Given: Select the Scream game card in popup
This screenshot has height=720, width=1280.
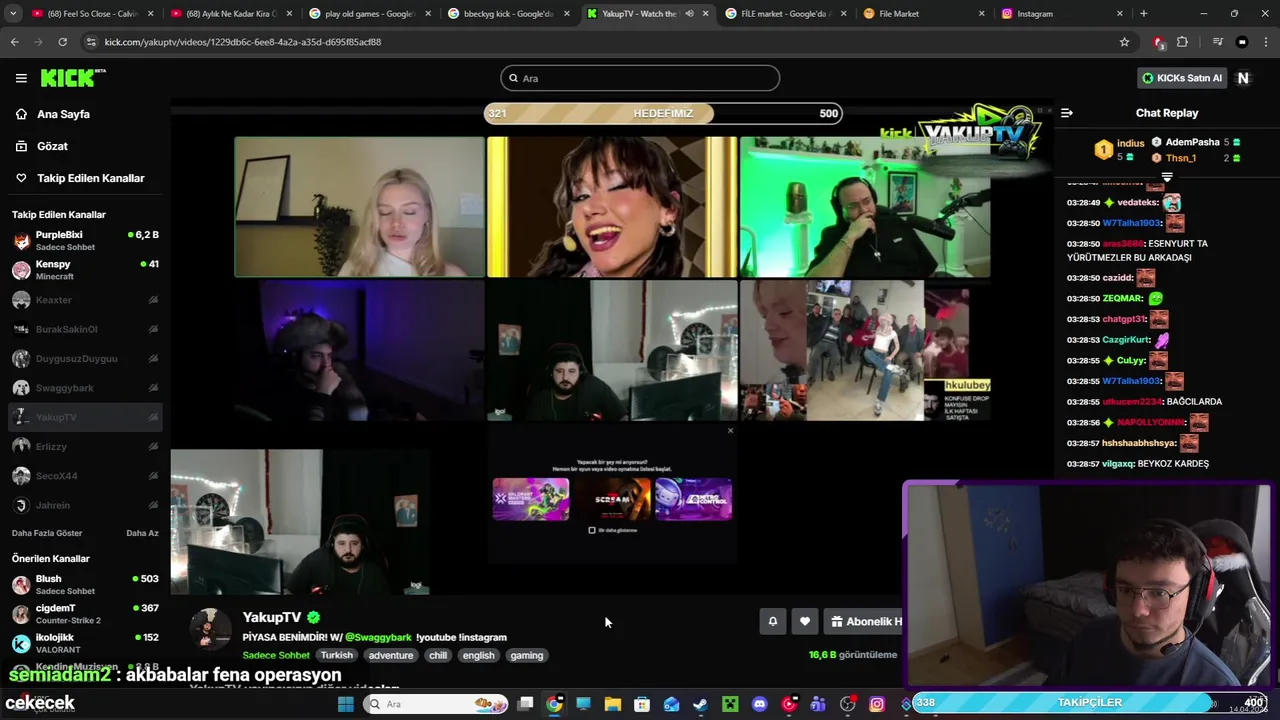Looking at the screenshot, I should click(612, 499).
